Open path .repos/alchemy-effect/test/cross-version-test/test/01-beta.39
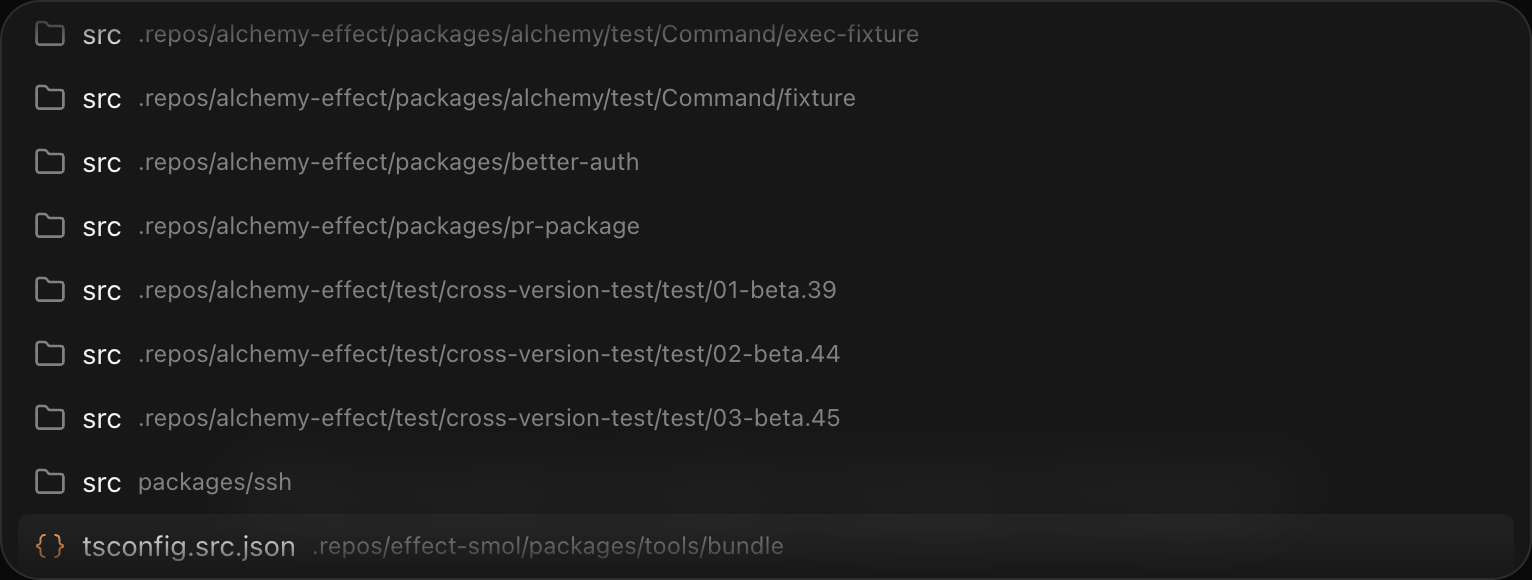The width and height of the screenshot is (1532, 580). 487,290
